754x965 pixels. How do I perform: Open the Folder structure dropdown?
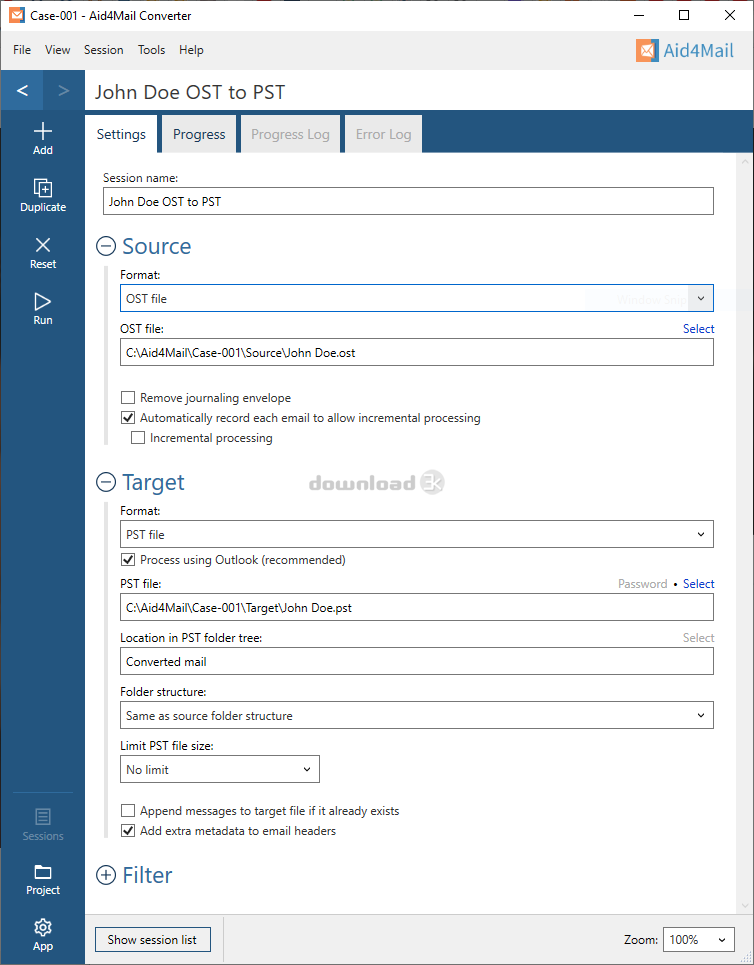point(417,715)
